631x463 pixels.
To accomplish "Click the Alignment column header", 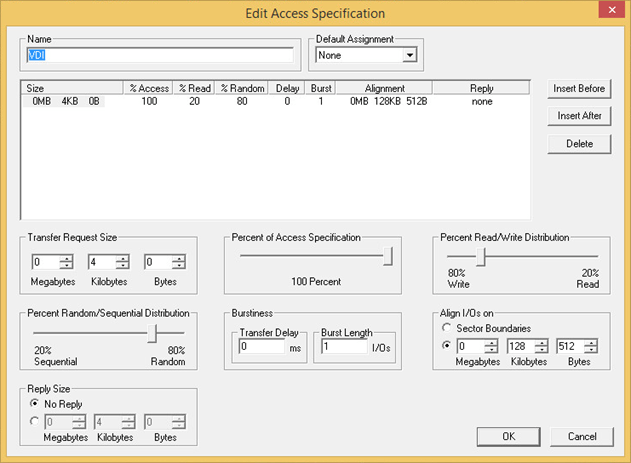I will [x=384, y=88].
